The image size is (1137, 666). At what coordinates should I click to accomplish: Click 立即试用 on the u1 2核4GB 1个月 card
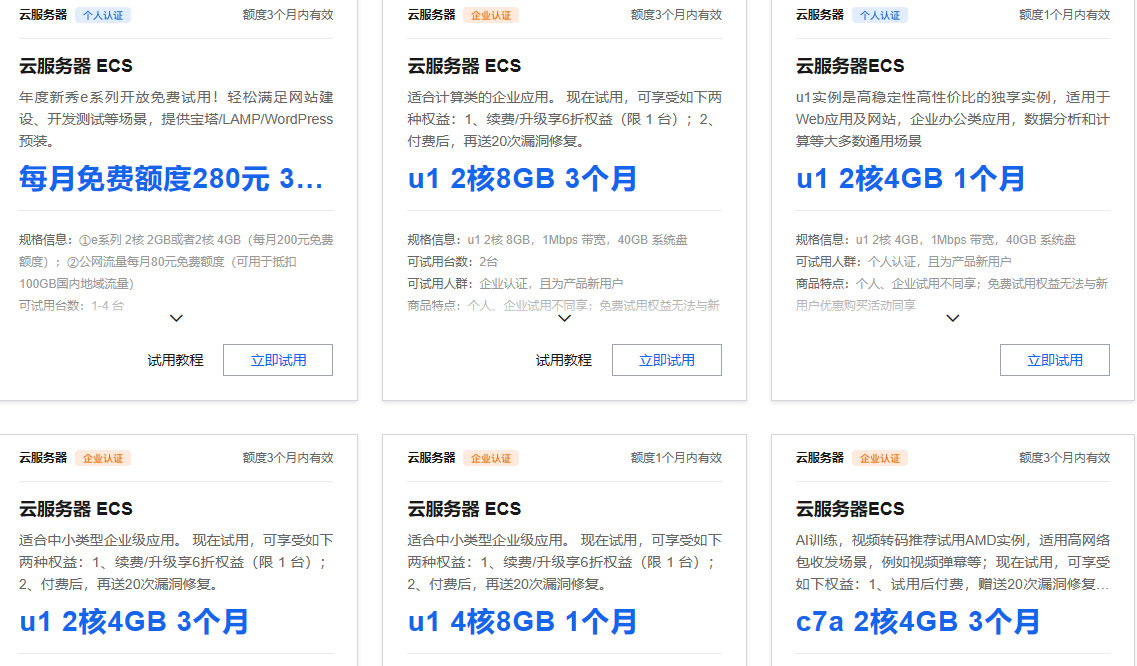tap(1054, 360)
